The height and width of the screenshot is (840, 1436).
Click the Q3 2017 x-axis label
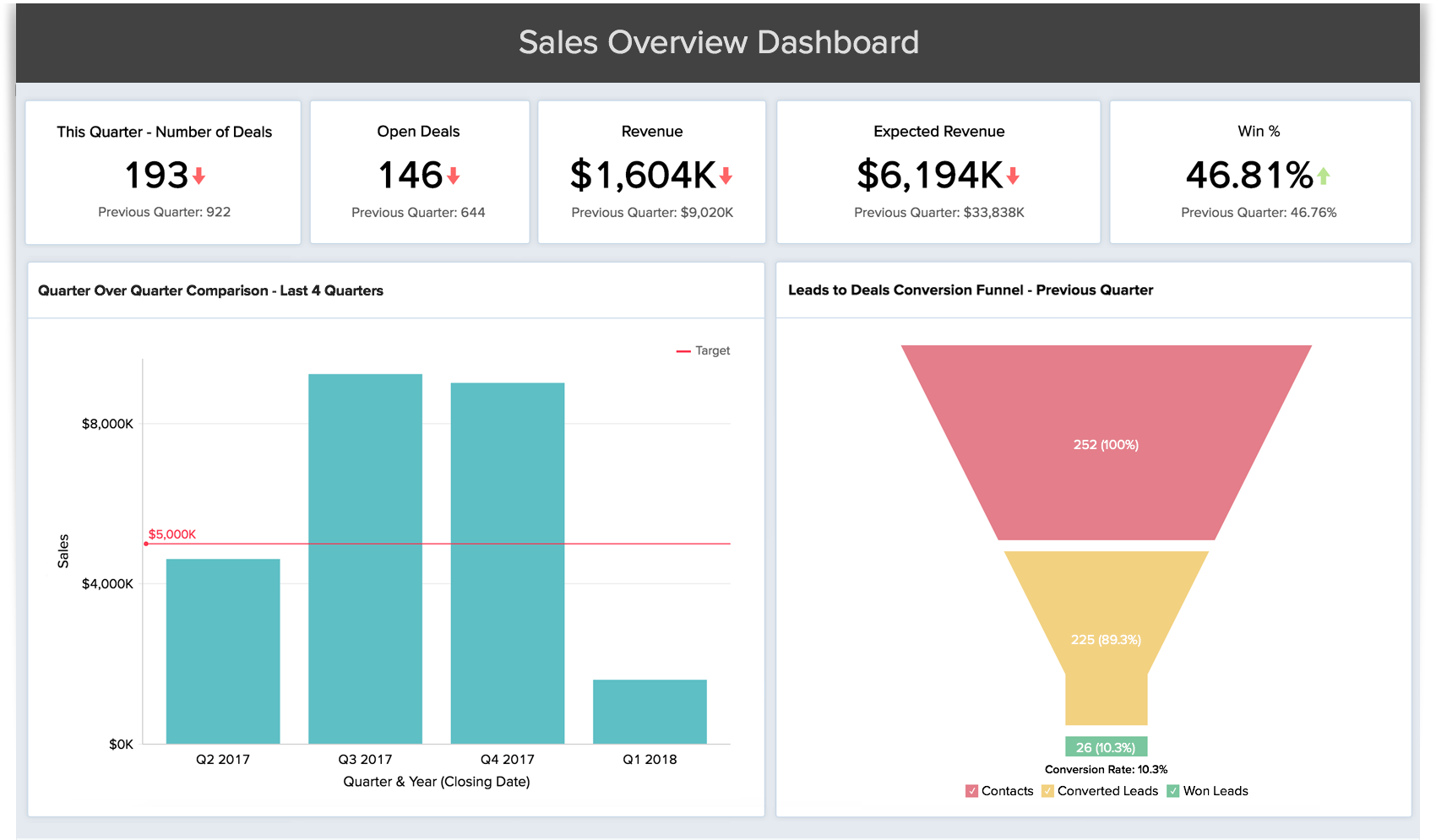pos(365,759)
